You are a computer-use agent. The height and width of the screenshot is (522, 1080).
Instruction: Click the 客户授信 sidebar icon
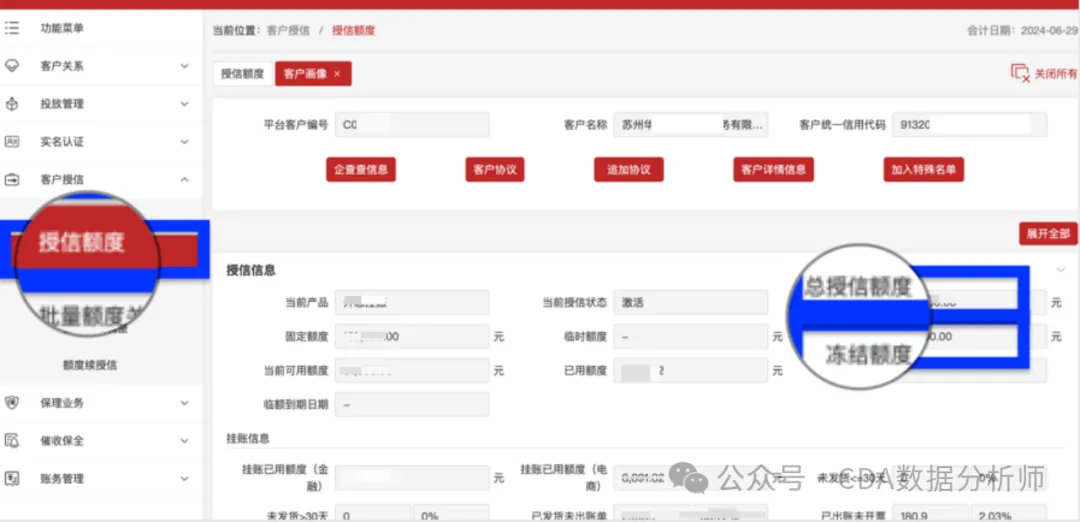(13, 180)
